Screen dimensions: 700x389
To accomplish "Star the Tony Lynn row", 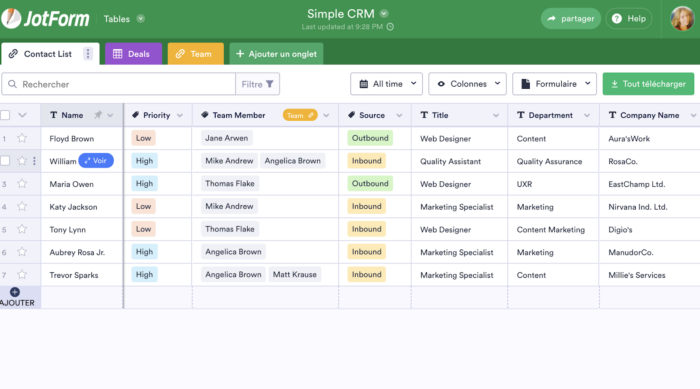I will [22, 229].
